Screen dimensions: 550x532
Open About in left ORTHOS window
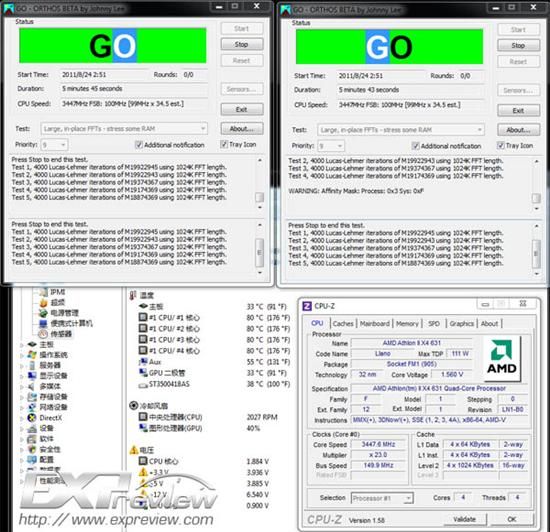click(x=242, y=129)
